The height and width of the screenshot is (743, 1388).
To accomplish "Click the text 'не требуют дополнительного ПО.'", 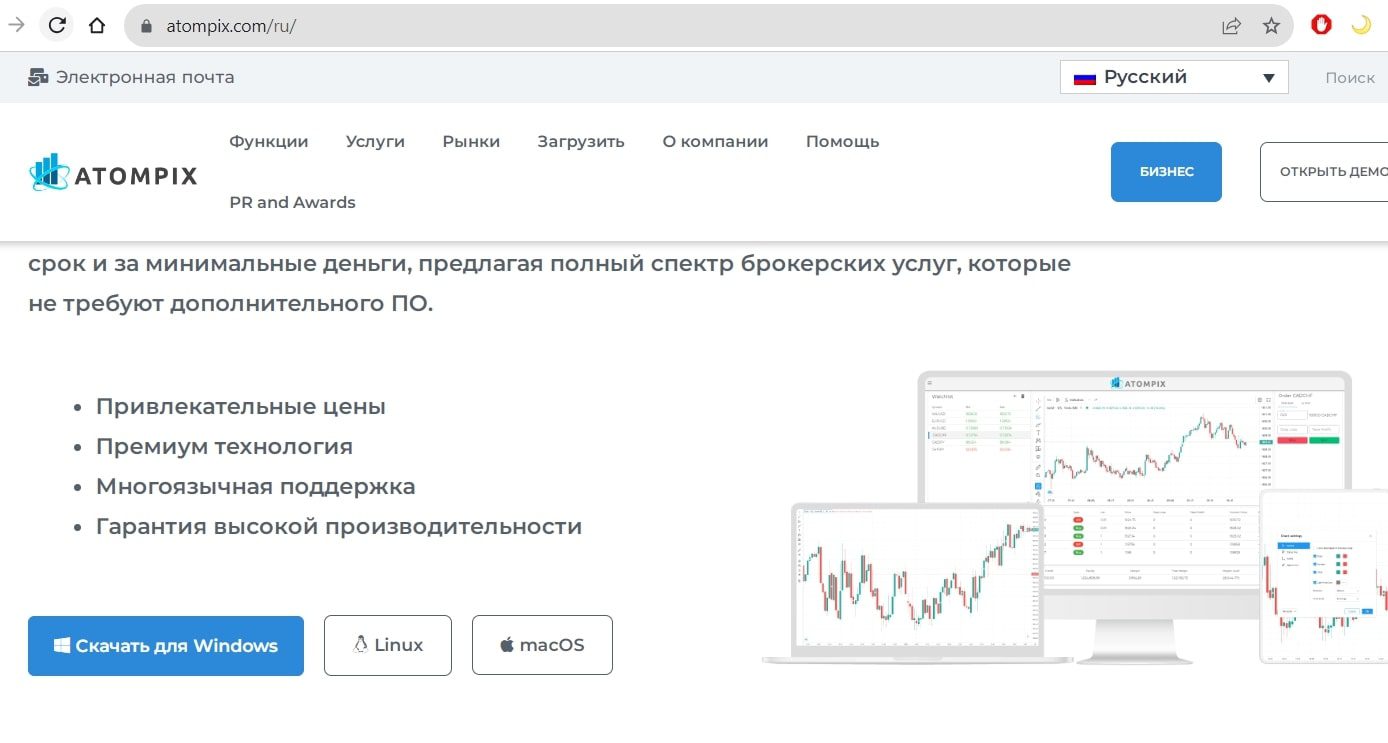I will (231, 304).
